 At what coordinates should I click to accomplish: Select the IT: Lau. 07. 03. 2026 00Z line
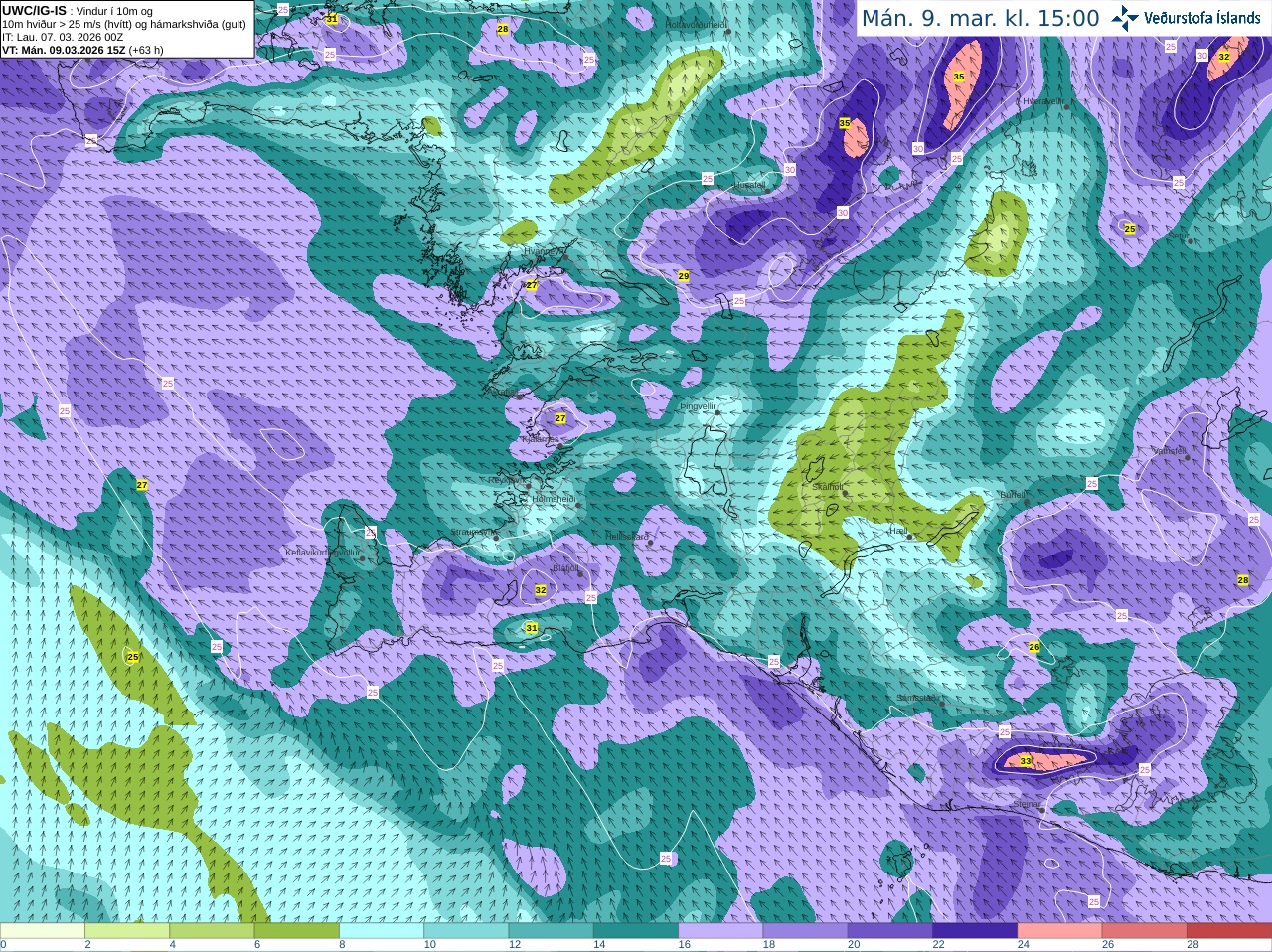pyautogui.click(x=63, y=37)
